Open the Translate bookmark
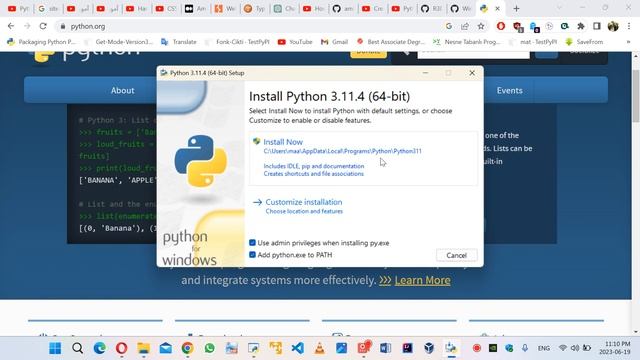The image size is (640, 360). [179, 42]
